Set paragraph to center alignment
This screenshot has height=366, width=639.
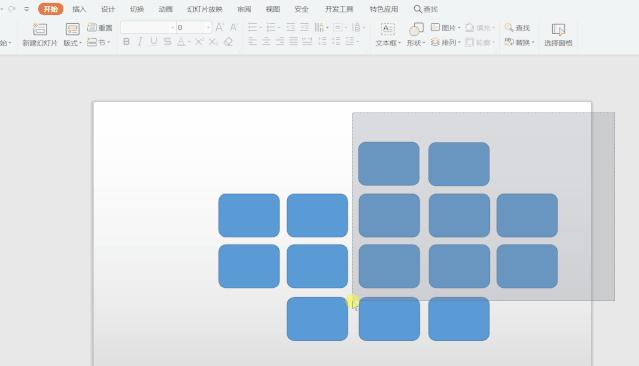point(267,42)
